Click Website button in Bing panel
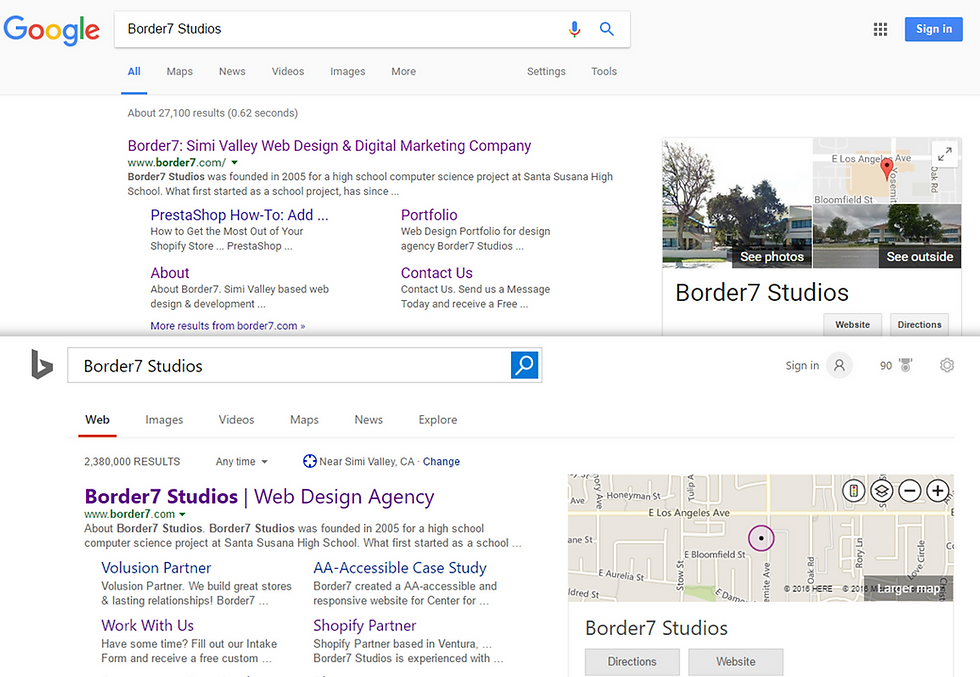 pos(736,661)
